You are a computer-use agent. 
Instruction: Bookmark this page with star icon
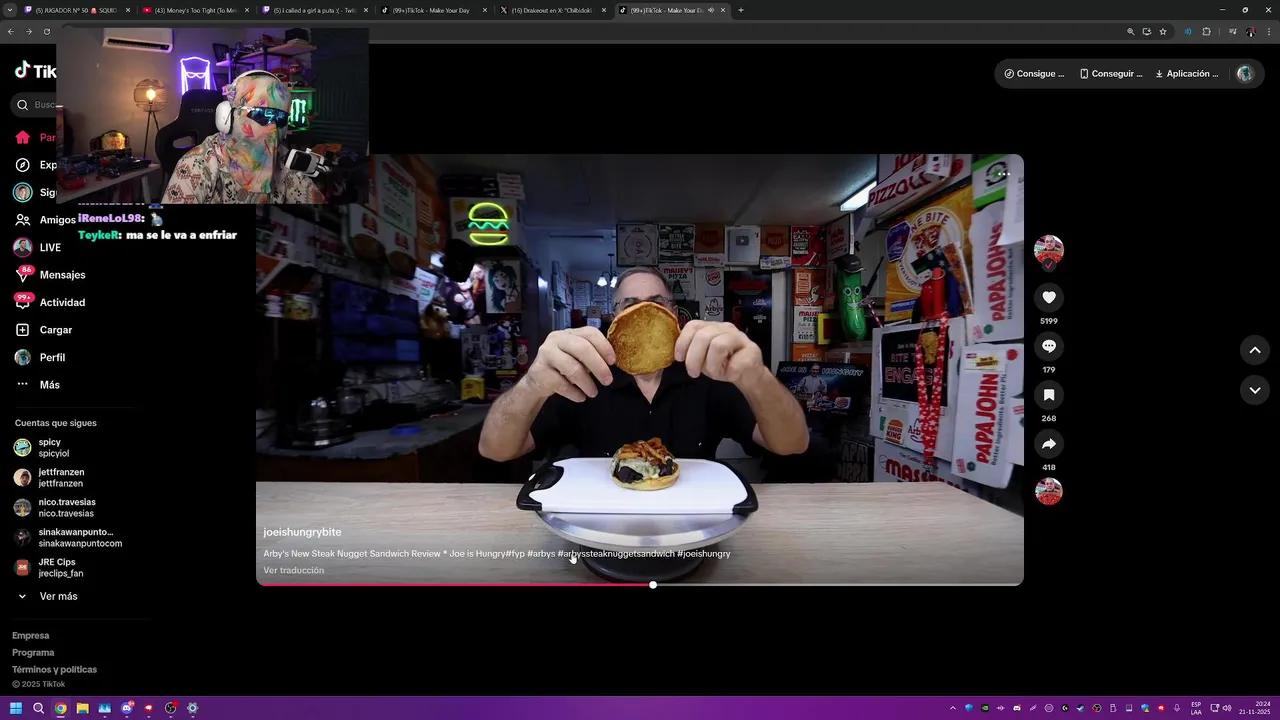click(1163, 31)
